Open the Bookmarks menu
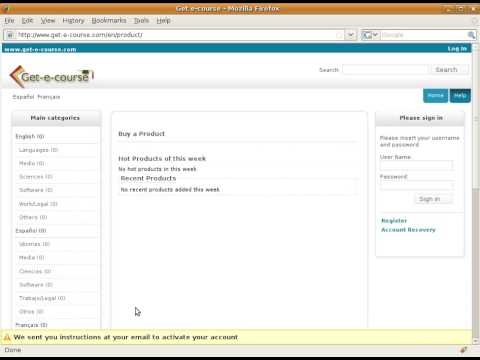This screenshot has width=480, height=360. pos(109,21)
